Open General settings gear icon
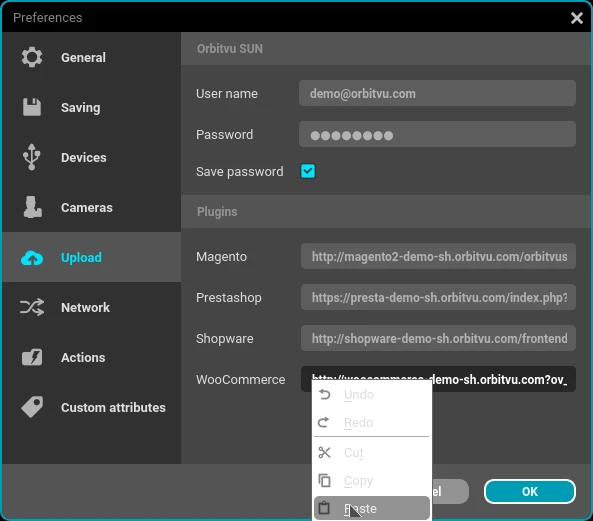Image resolution: width=593 pixels, height=521 pixels. [32, 57]
